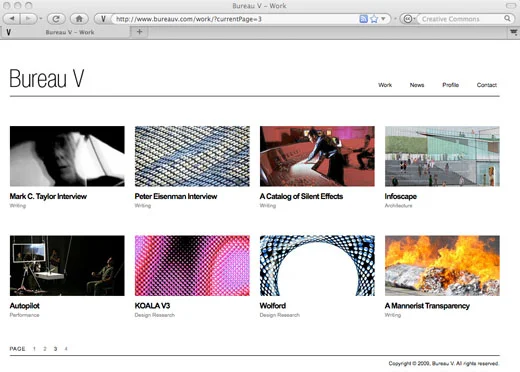
Task: Open the News navigation link
Action: coord(417,85)
